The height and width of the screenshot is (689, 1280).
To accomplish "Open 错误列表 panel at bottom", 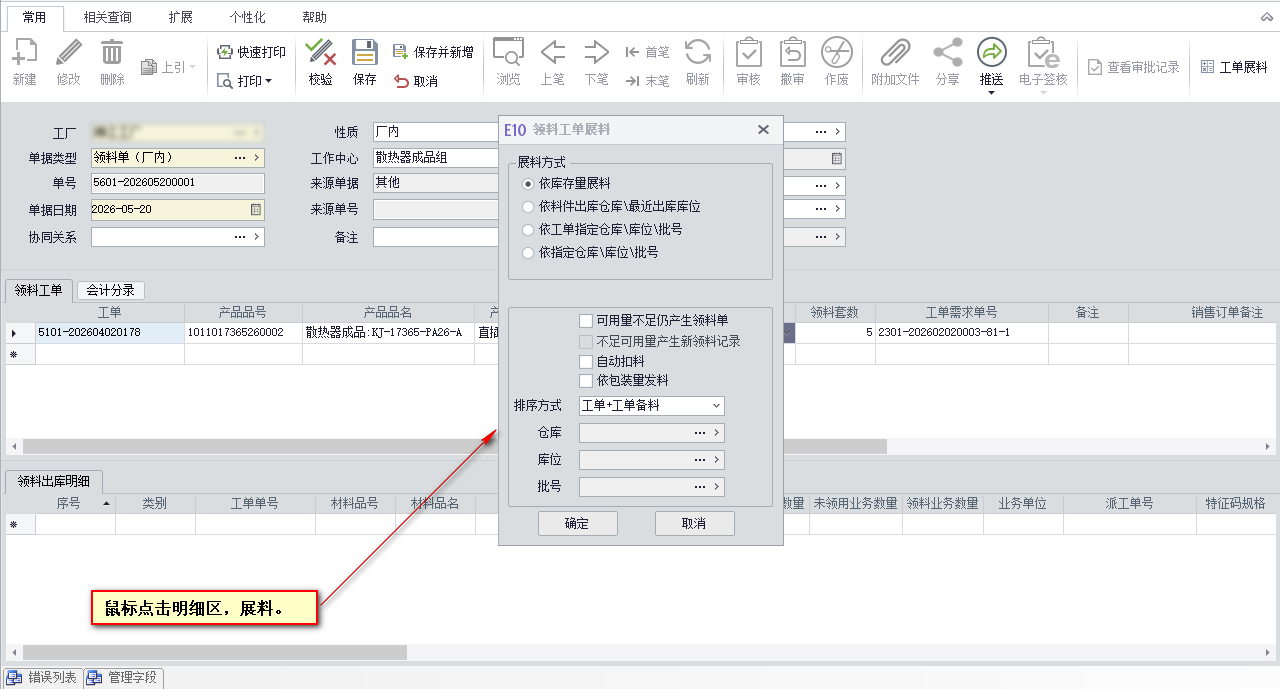I will (43, 678).
